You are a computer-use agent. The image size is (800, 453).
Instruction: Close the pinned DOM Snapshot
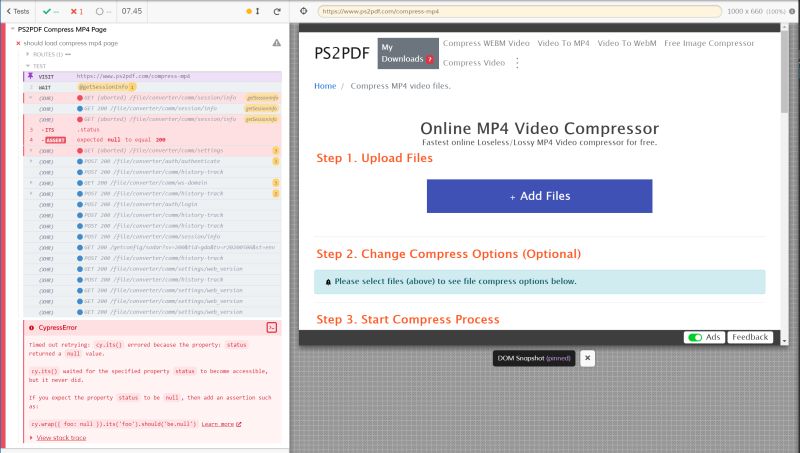[587, 358]
